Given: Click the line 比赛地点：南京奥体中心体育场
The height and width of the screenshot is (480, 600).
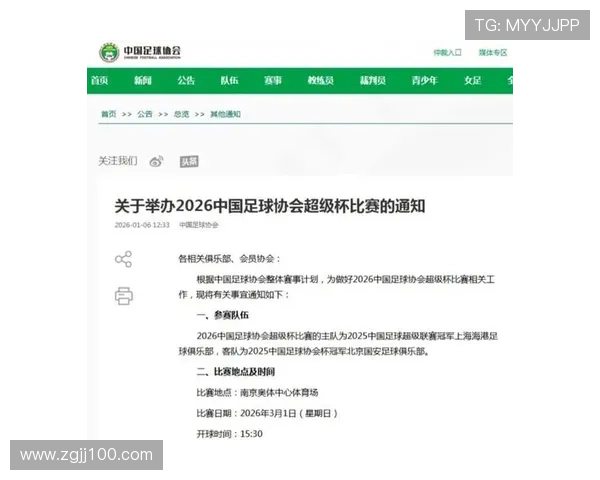Looking at the screenshot, I should point(257,392).
